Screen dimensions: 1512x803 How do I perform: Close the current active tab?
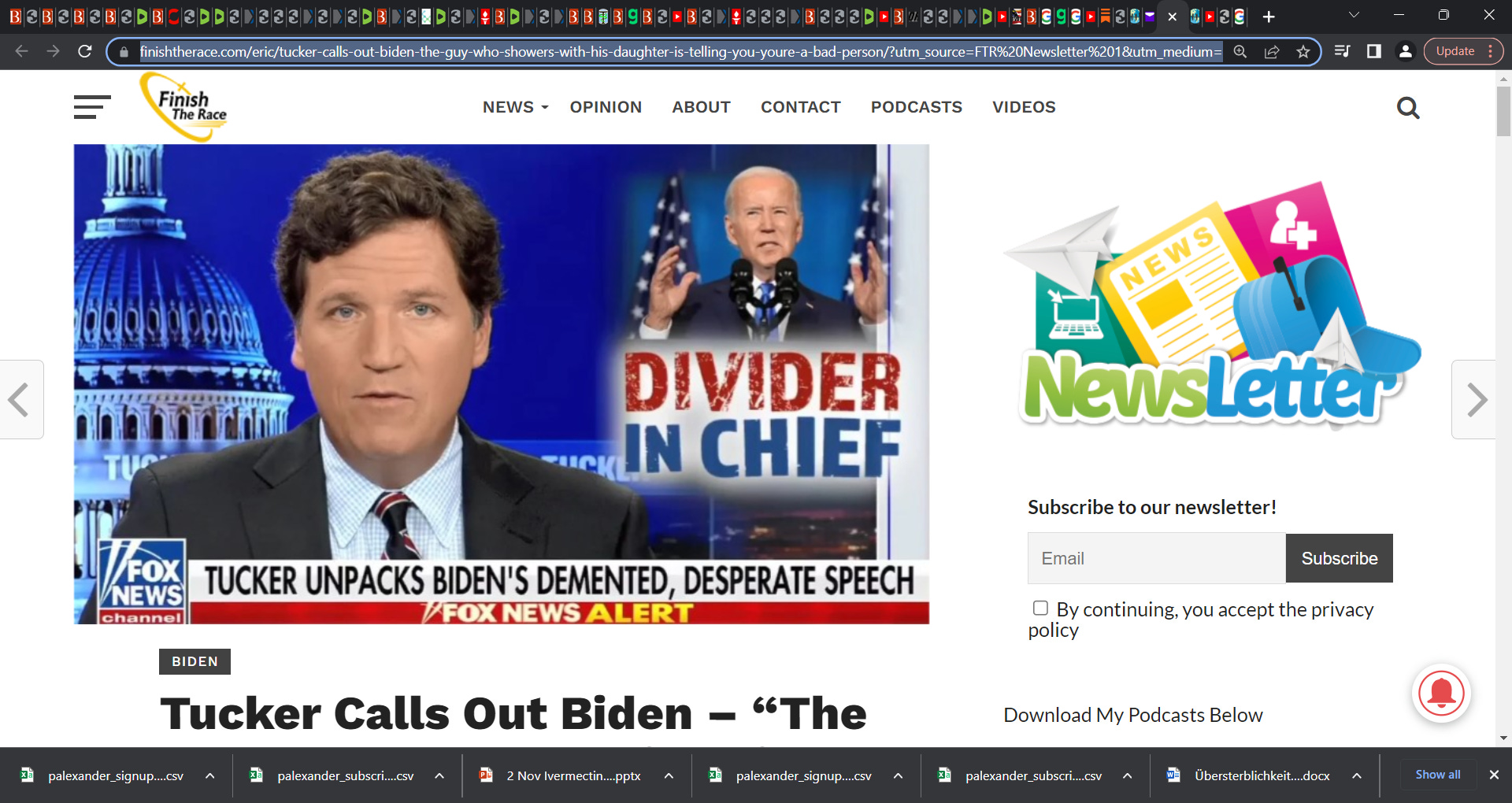click(x=1173, y=17)
